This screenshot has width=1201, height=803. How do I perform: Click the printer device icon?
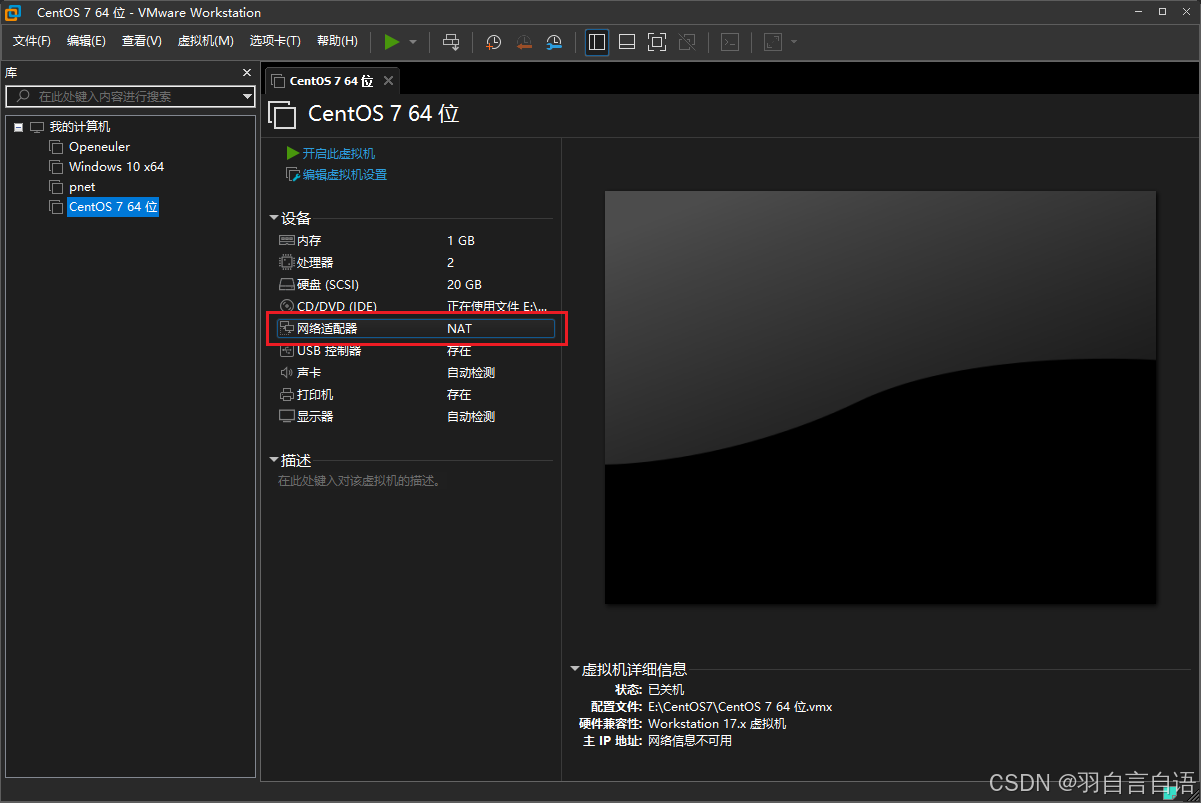(x=287, y=395)
